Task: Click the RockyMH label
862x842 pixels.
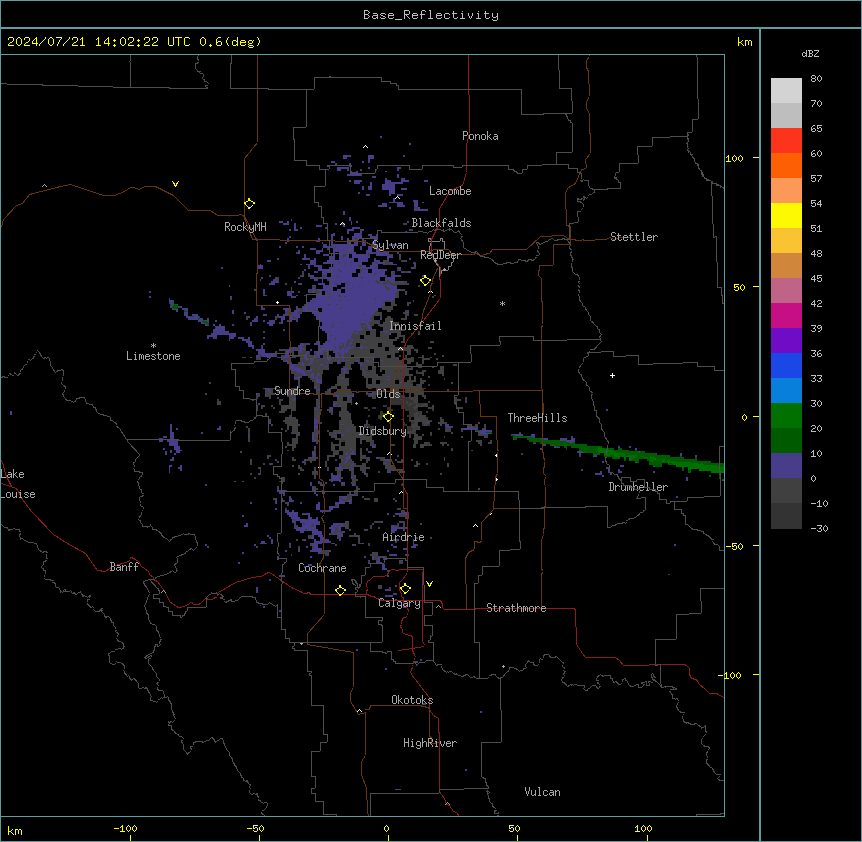Action: 245,227
